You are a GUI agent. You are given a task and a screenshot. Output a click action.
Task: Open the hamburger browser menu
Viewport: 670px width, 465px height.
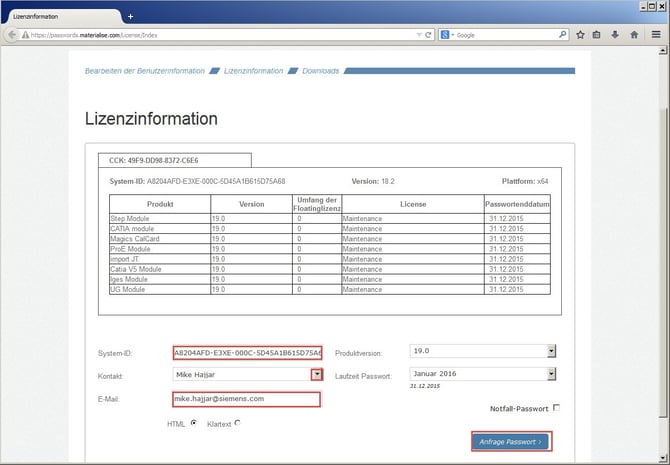click(655, 34)
